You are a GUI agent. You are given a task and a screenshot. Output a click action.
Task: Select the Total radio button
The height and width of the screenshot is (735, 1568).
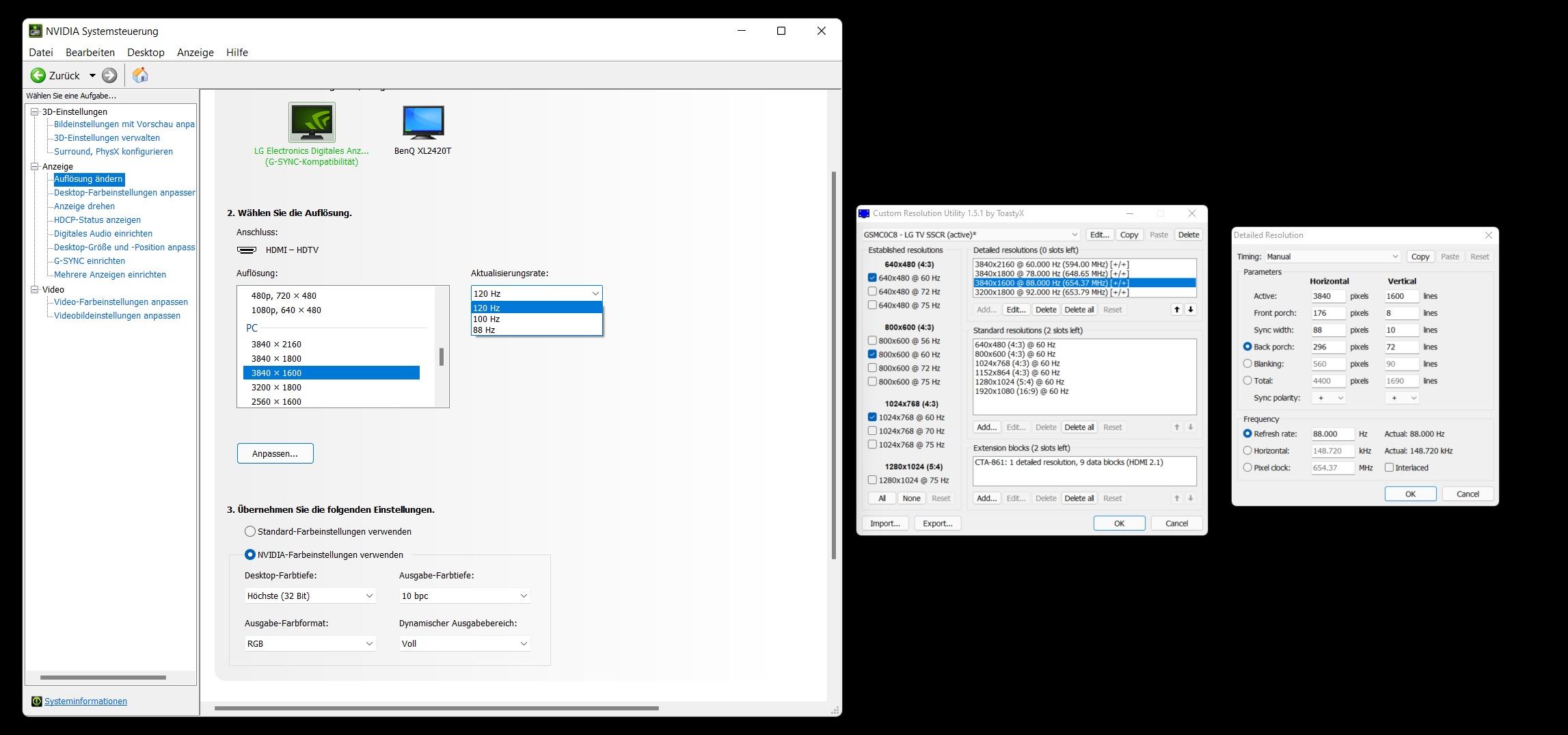pyautogui.click(x=1247, y=382)
